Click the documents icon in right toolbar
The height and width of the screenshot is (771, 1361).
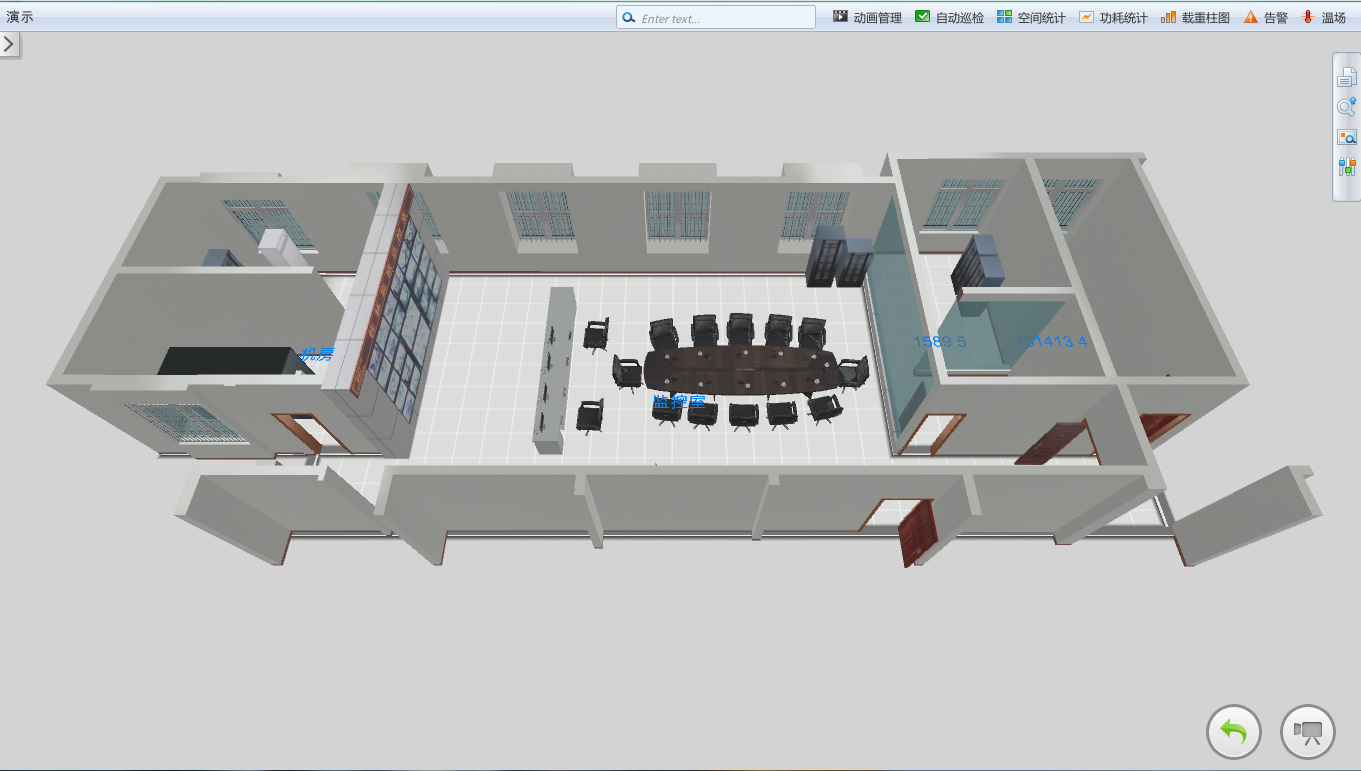[1347, 77]
